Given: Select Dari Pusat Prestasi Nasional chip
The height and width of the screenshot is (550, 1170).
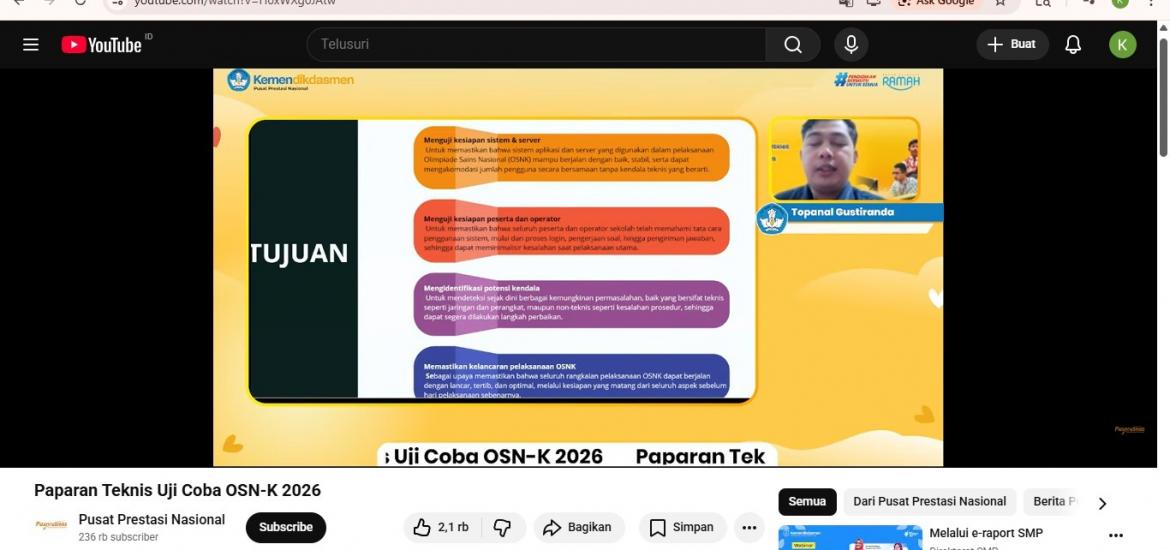Looking at the screenshot, I should (930, 501).
